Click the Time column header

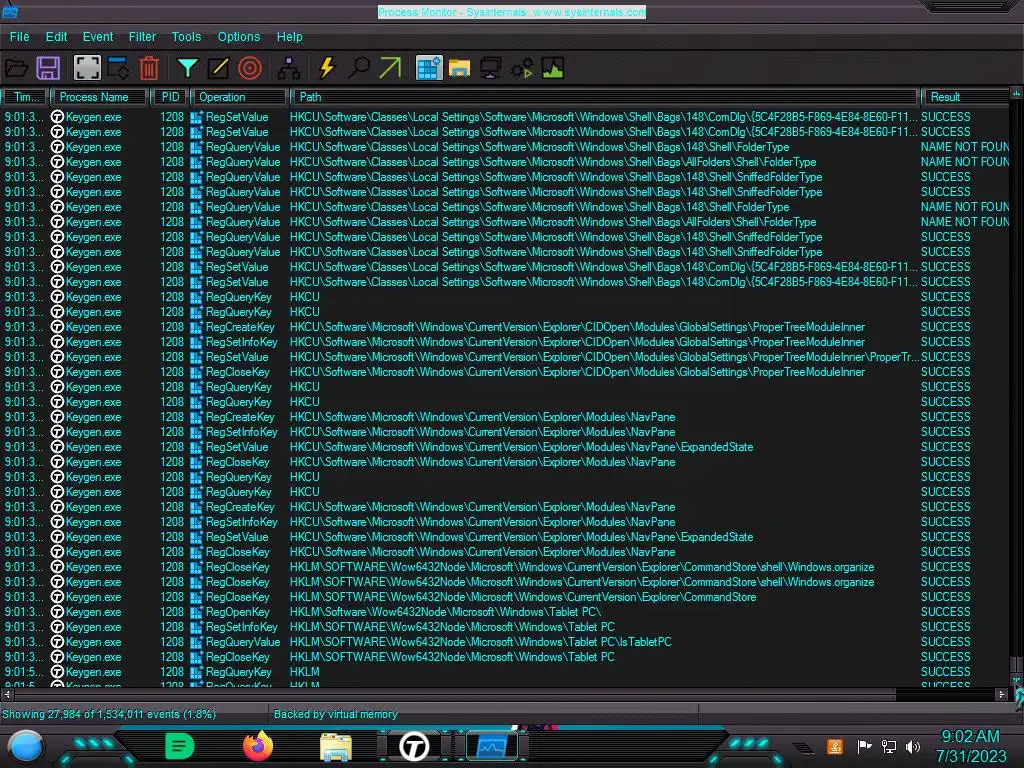pyautogui.click(x=25, y=97)
